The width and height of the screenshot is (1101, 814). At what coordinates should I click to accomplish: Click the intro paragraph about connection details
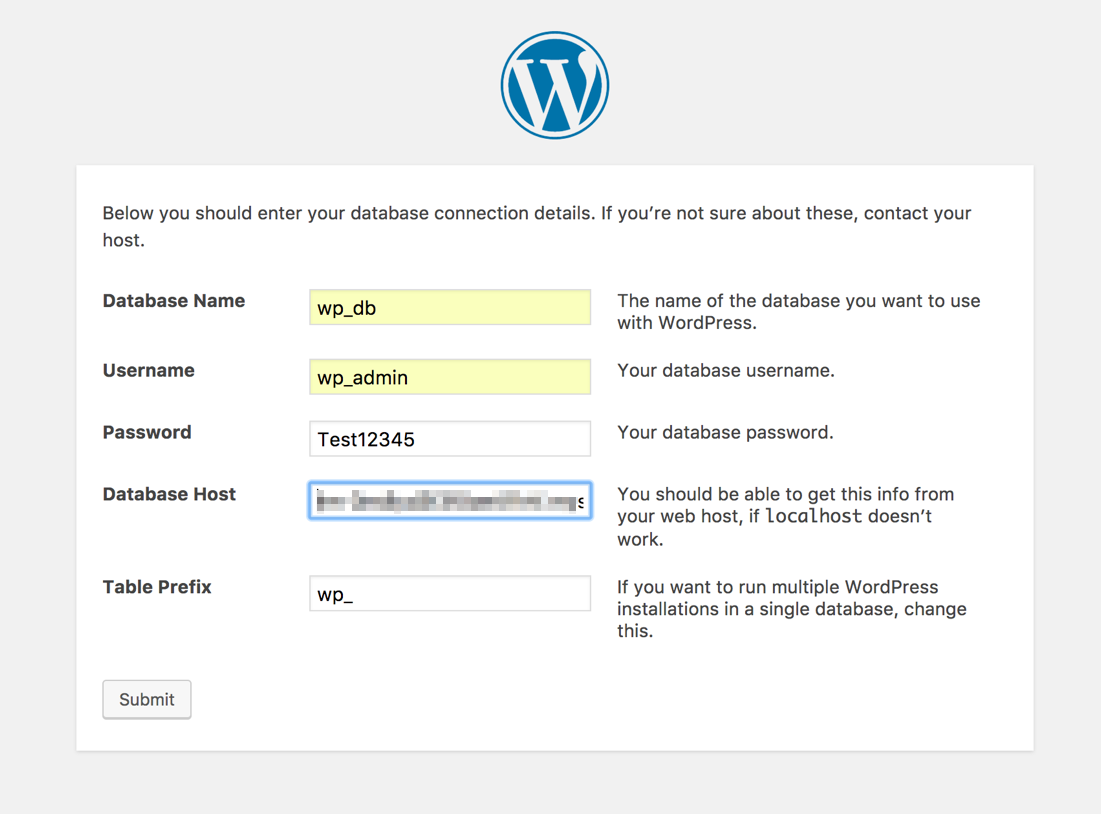pyautogui.click(x=537, y=226)
